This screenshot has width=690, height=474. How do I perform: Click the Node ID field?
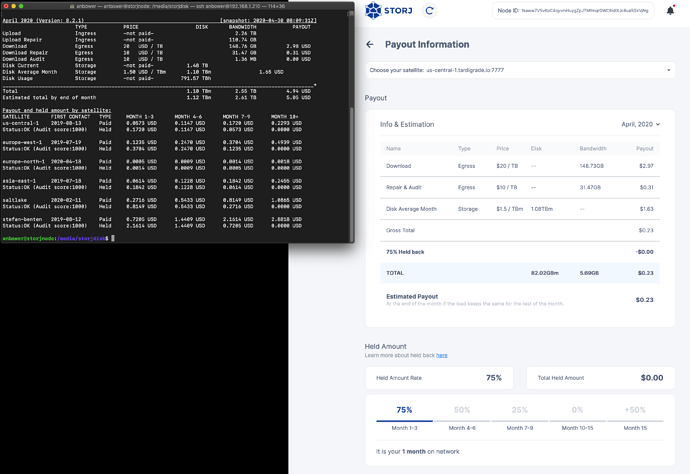[x=573, y=11]
